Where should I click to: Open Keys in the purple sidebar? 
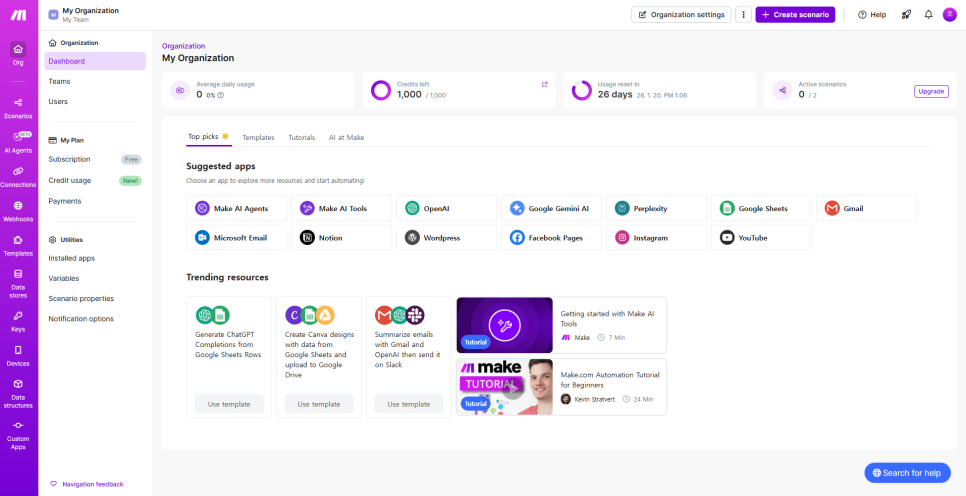pyautogui.click(x=18, y=322)
